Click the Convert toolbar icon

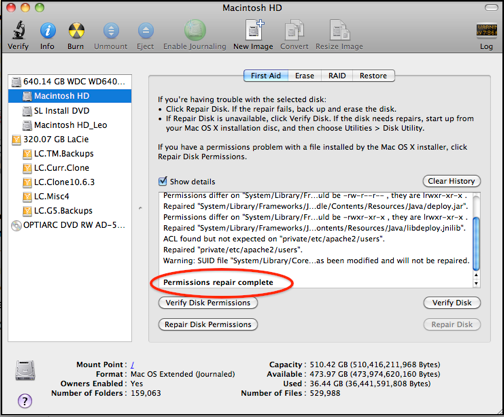click(x=294, y=31)
